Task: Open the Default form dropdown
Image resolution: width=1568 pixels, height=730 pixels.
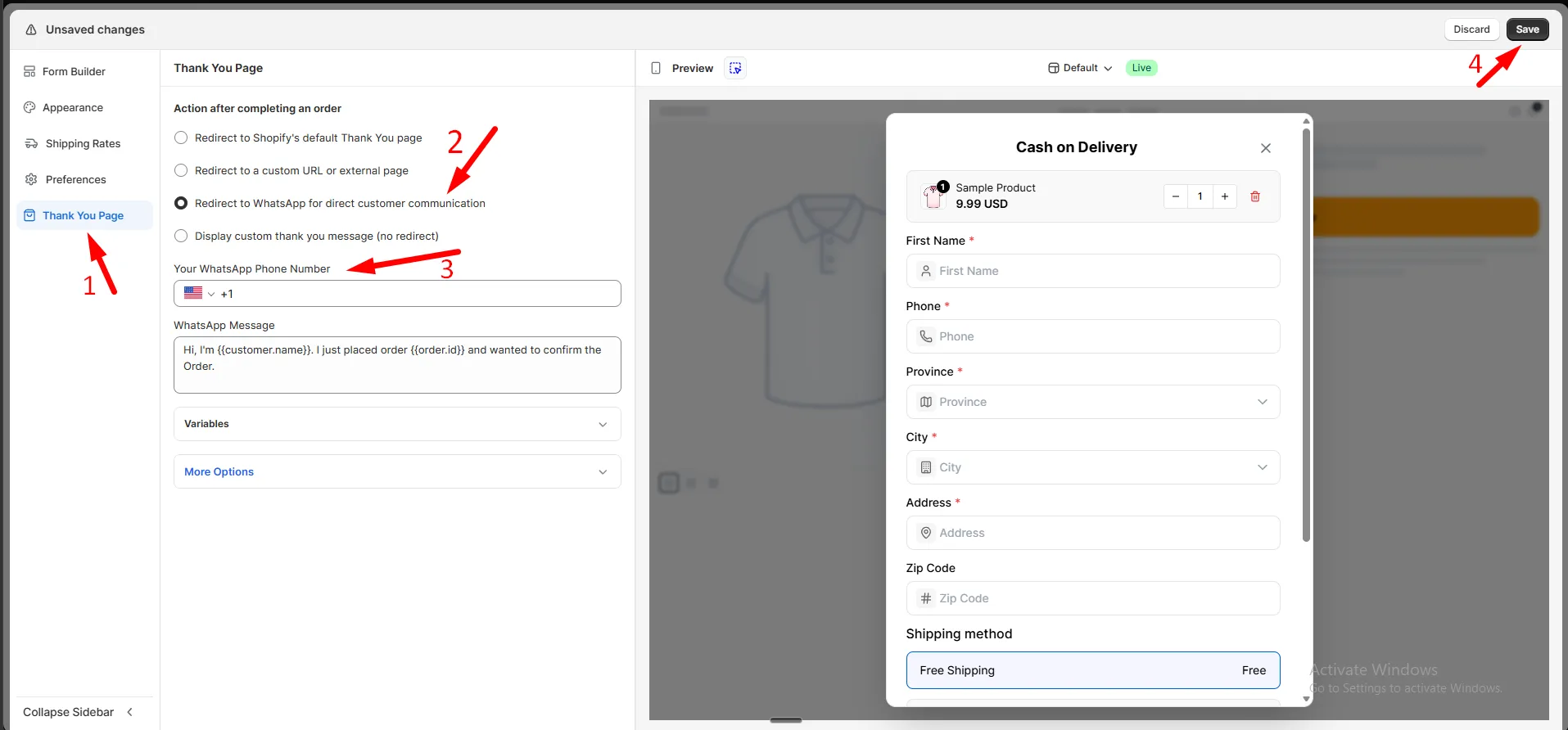Action: (x=1080, y=68)
